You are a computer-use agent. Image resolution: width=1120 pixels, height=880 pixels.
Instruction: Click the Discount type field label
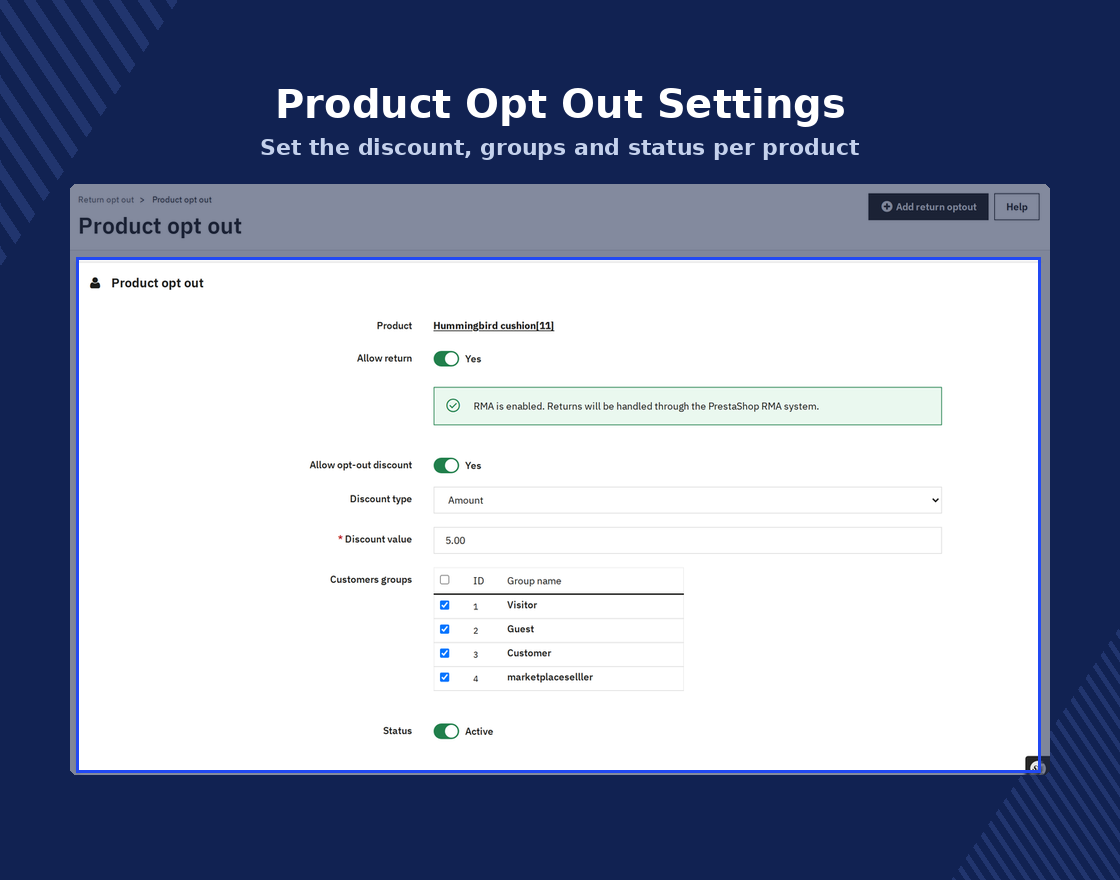381,499
